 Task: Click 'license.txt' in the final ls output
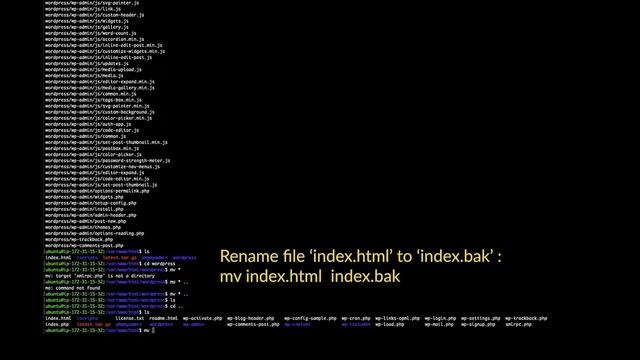[x=129, y=318]
